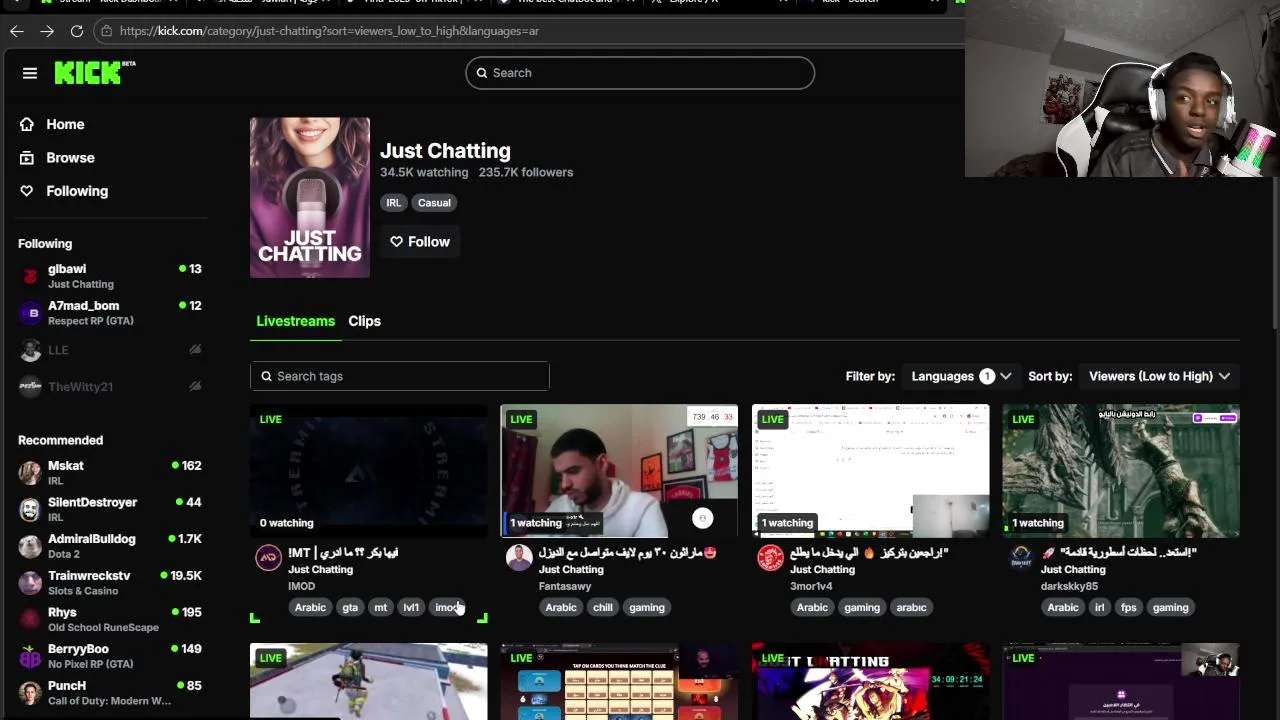This screenshot has height=720, width=1280.
Task: Focus the top Search field
Action: coord(640,73)
